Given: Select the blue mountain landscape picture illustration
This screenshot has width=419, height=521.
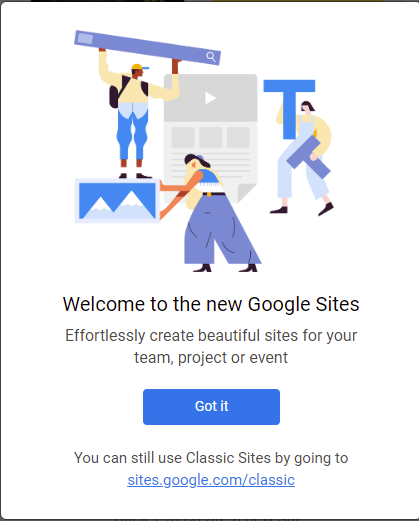Looking at the screenshot, I should 117,201.
